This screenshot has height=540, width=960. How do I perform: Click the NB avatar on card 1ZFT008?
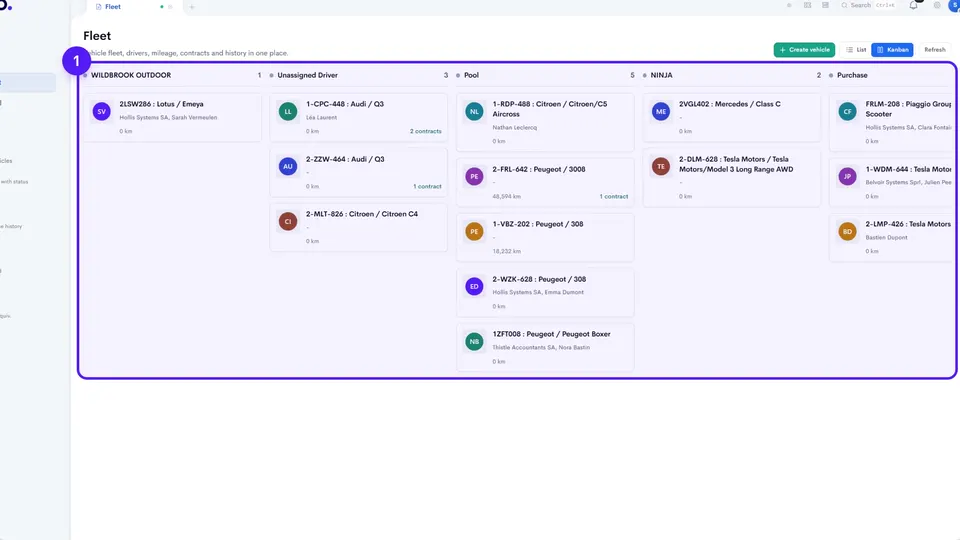coord(474,342)
